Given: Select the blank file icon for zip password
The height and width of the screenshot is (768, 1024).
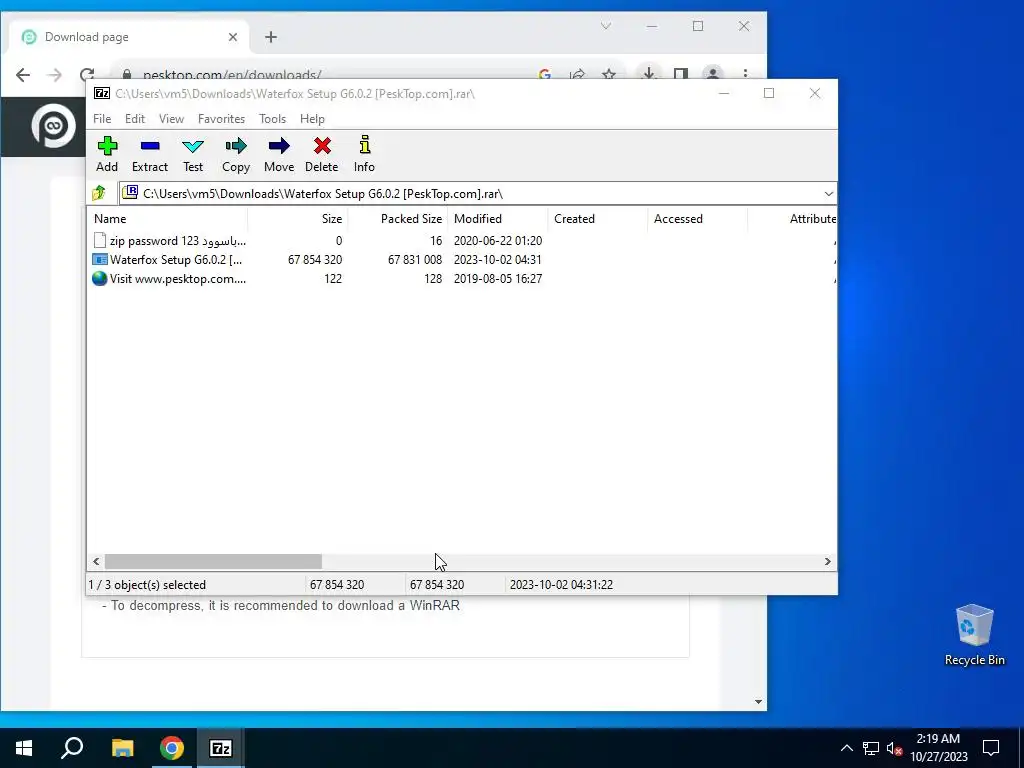Looking at the screenshot, I should 99,241.
